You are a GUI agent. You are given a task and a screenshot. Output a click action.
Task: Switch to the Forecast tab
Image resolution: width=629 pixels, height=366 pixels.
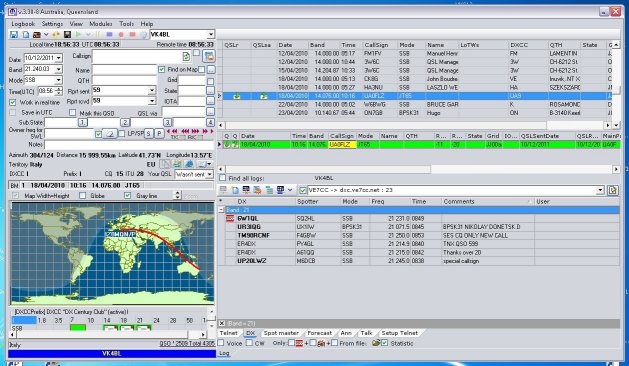pyautogui.click(x=319, y=333)
